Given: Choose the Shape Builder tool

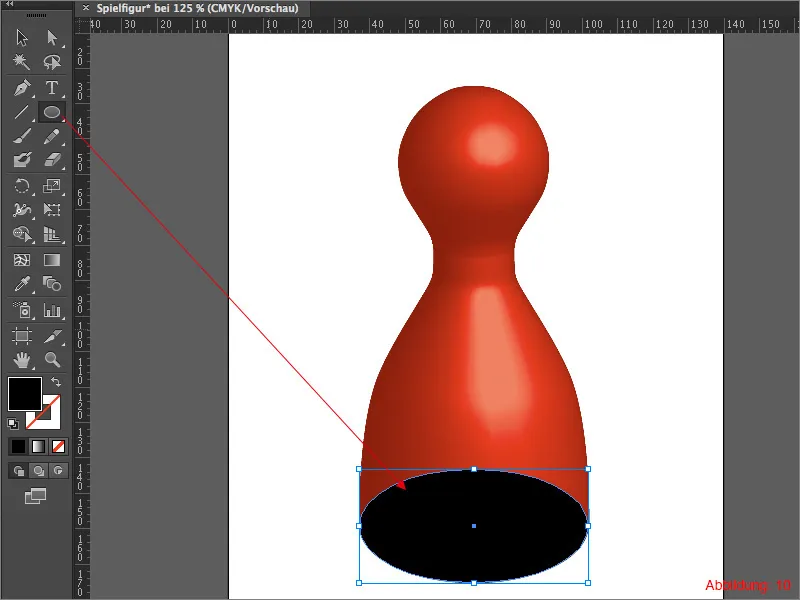Looking at the screenshot, I should click(22, 234).
